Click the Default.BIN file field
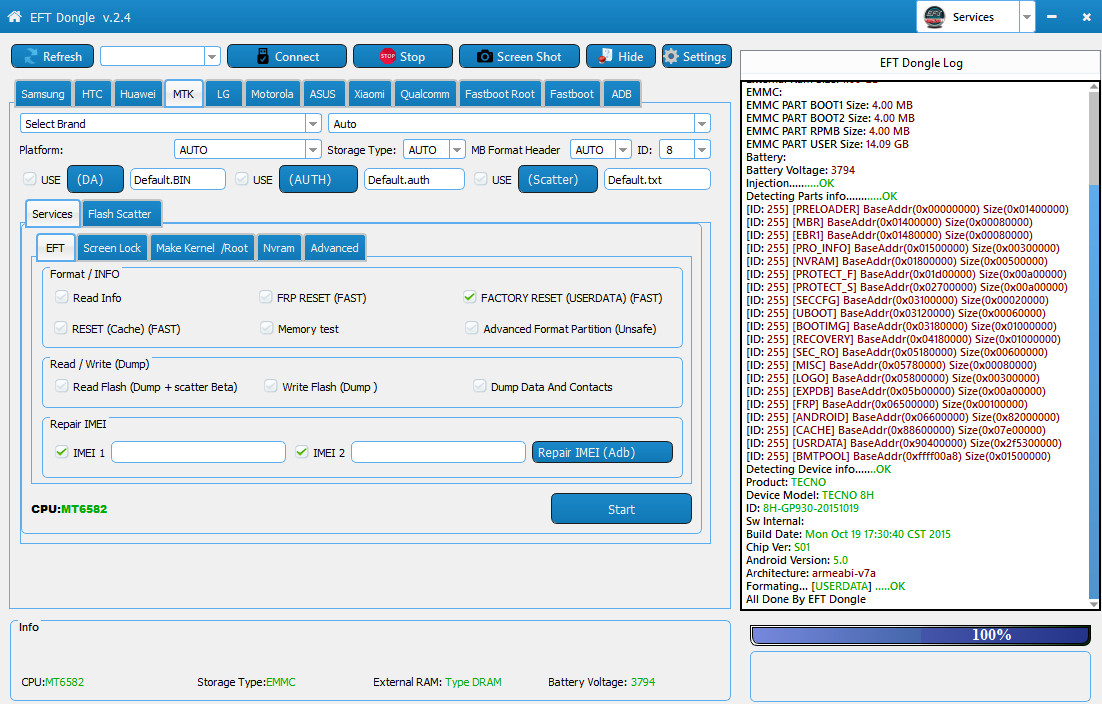The image size is (1102, 704). click(178, 179)
